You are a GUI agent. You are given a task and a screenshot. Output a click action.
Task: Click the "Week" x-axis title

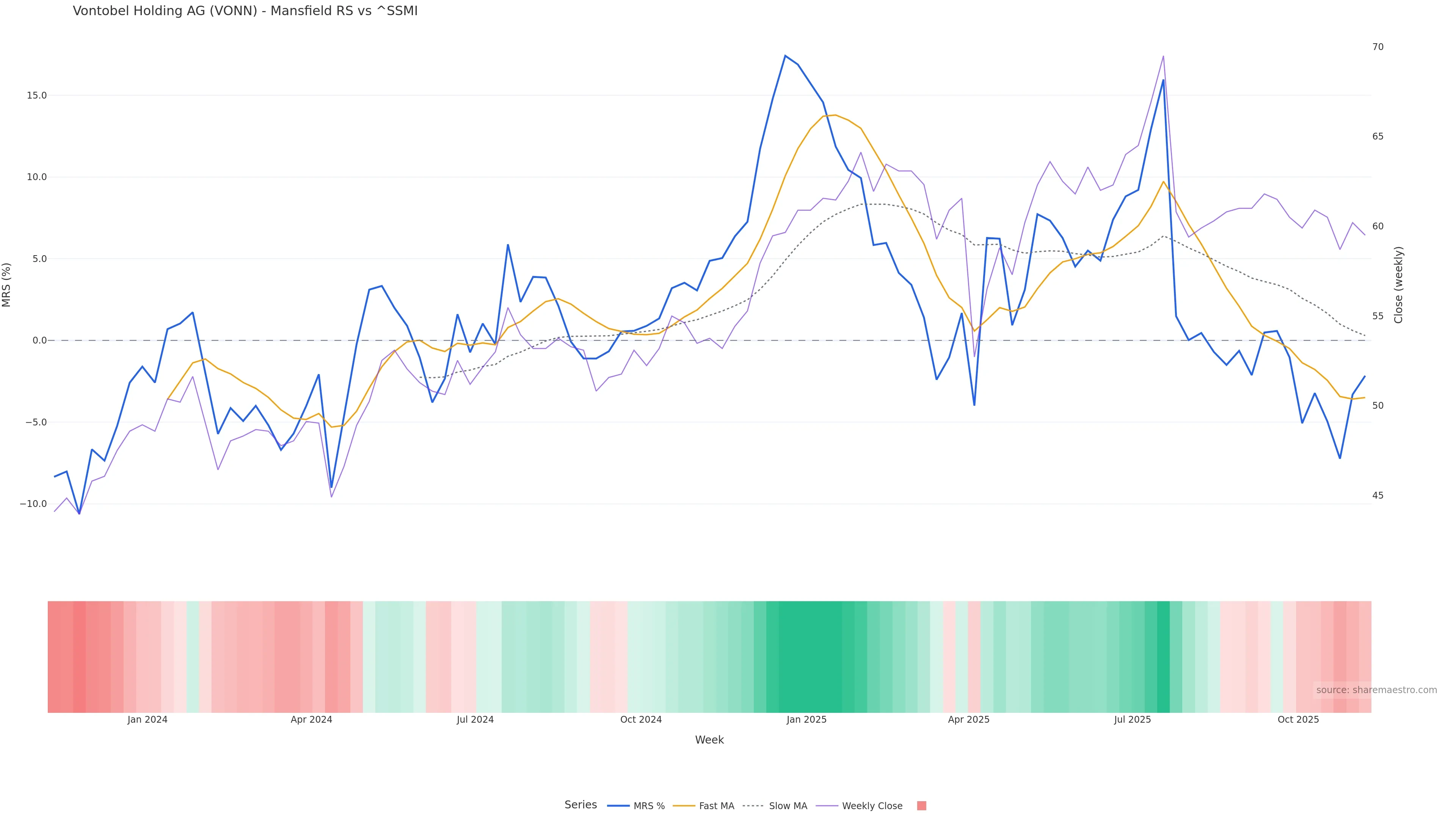coord(709,740)
